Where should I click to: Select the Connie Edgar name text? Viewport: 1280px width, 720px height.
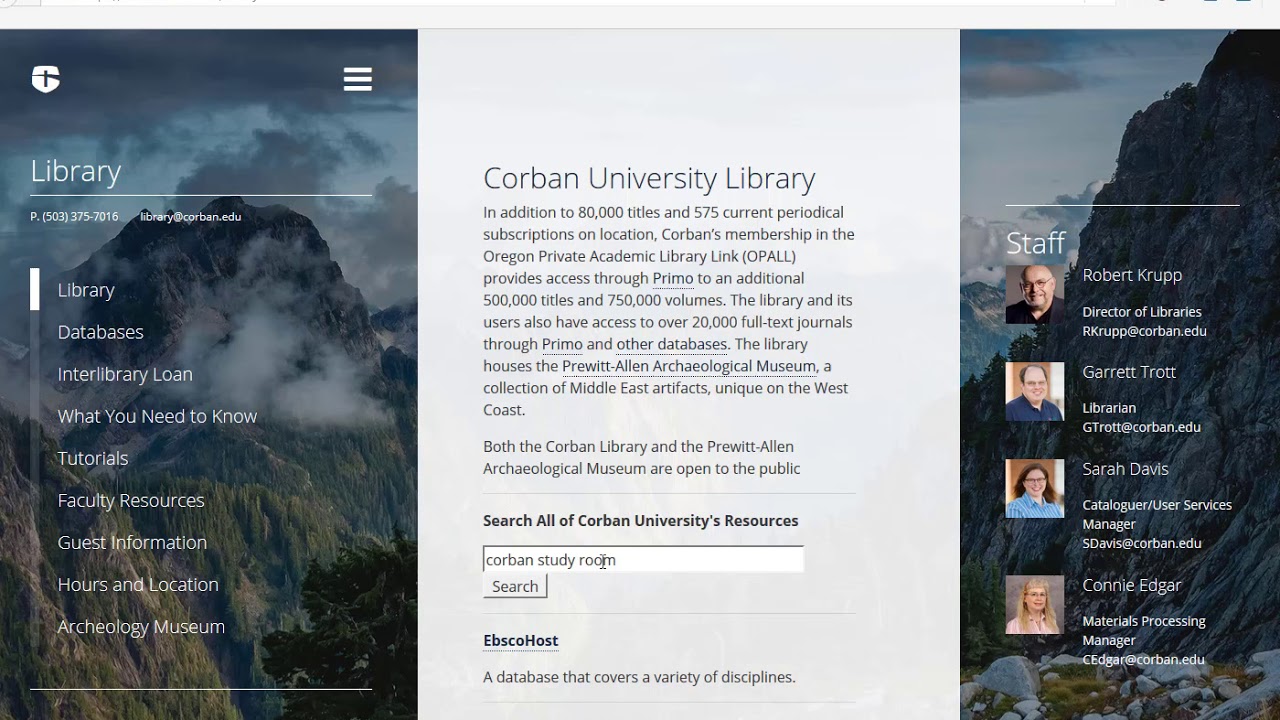pos(1132,585)
